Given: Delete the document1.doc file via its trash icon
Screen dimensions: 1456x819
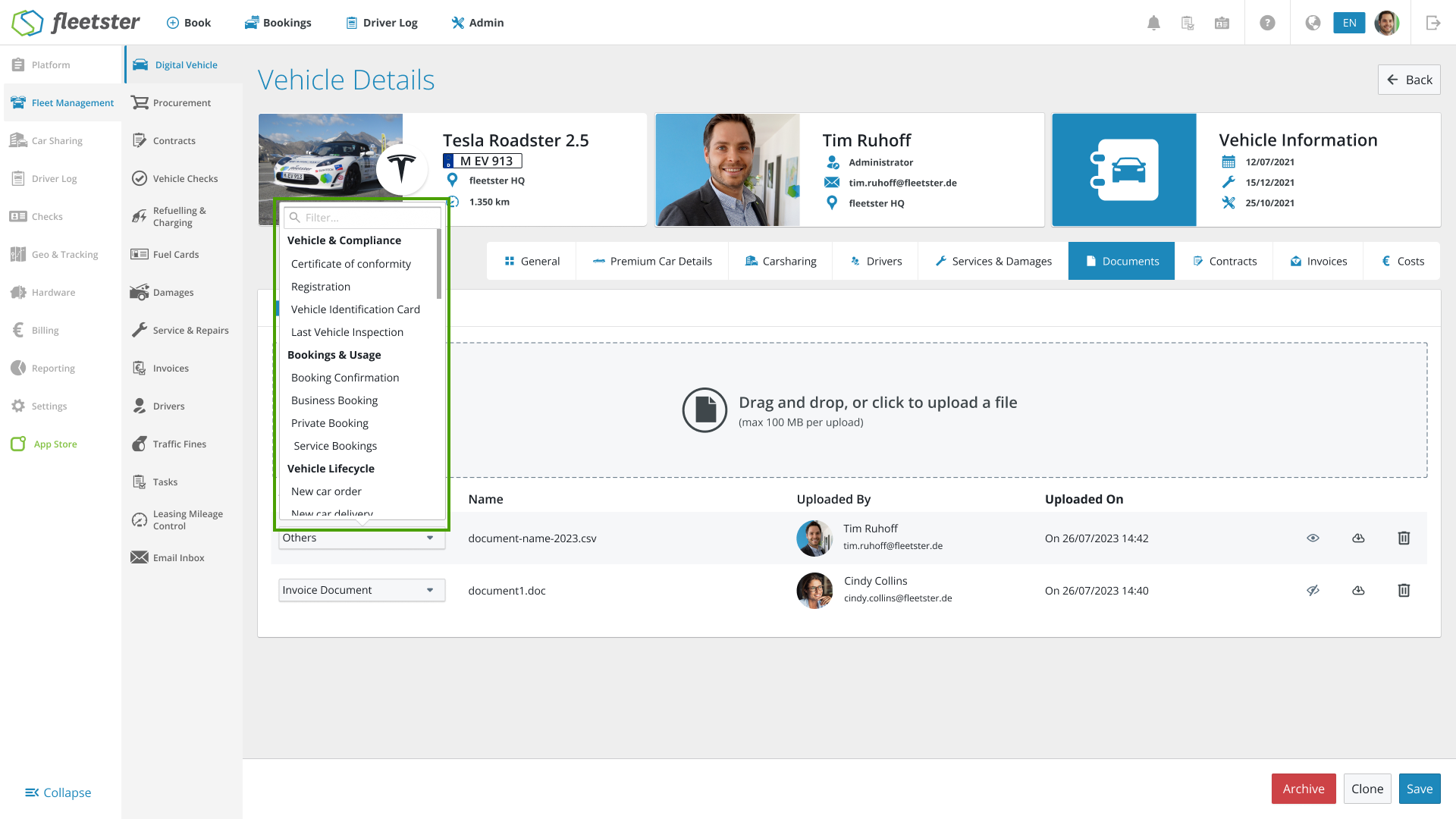Looking at the screenshot, I should click(1404, 591).
